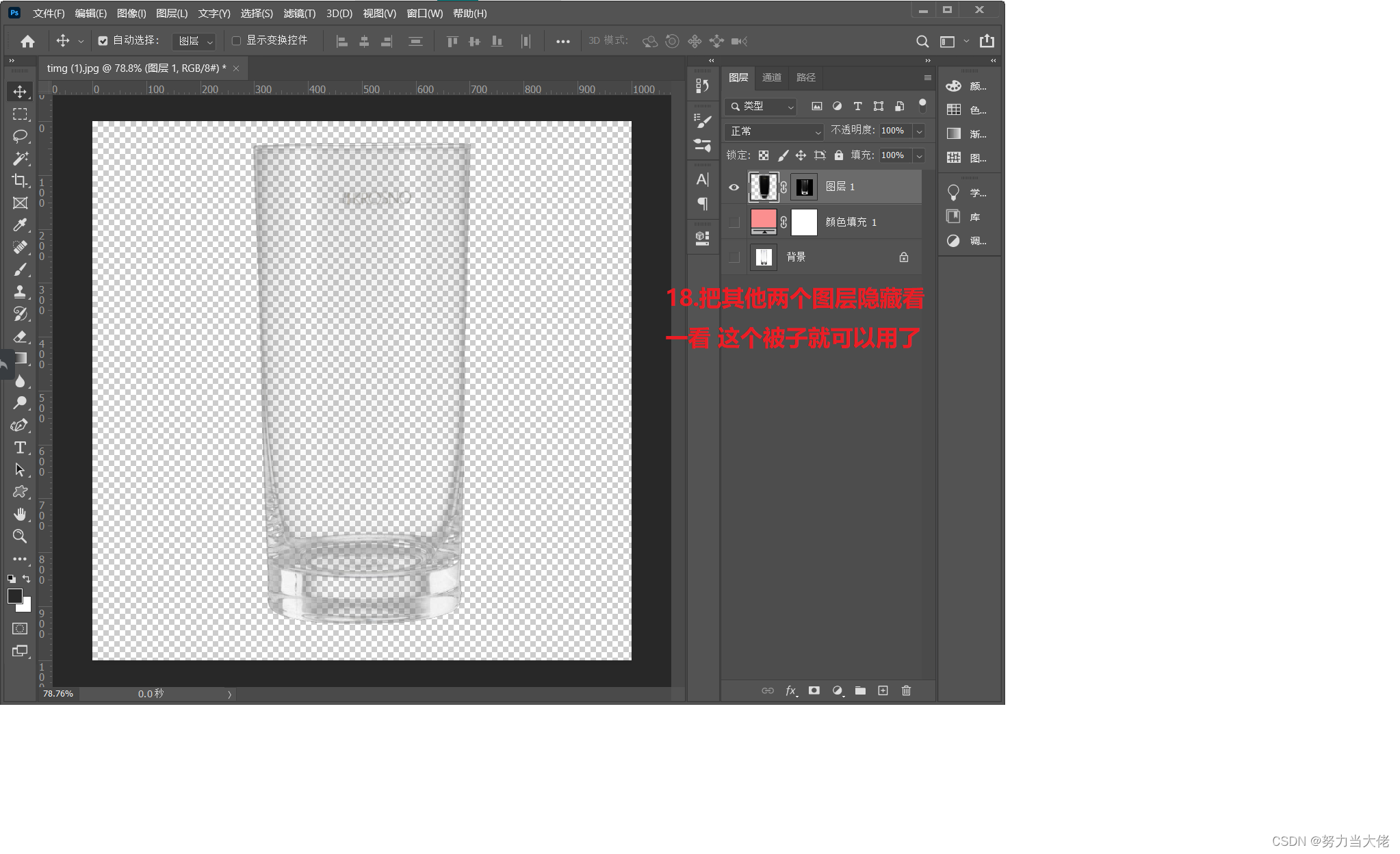
Task: Create a new layer with plus icon
Action: tap(883, 690)
